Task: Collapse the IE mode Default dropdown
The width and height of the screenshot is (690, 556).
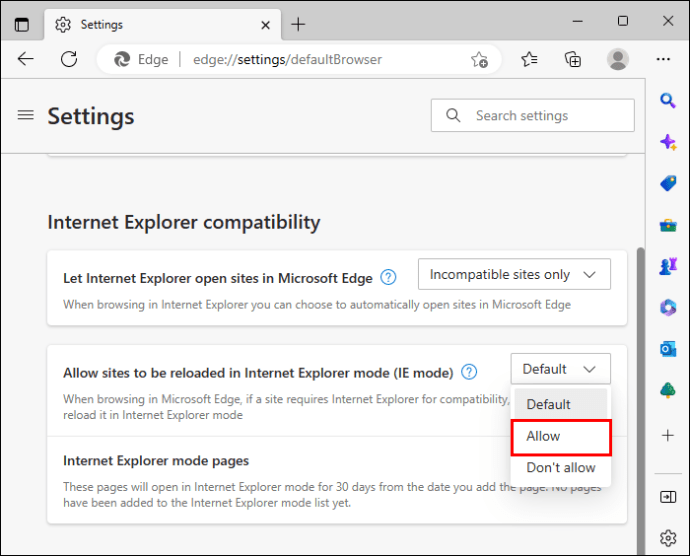Action: [560, 369]
